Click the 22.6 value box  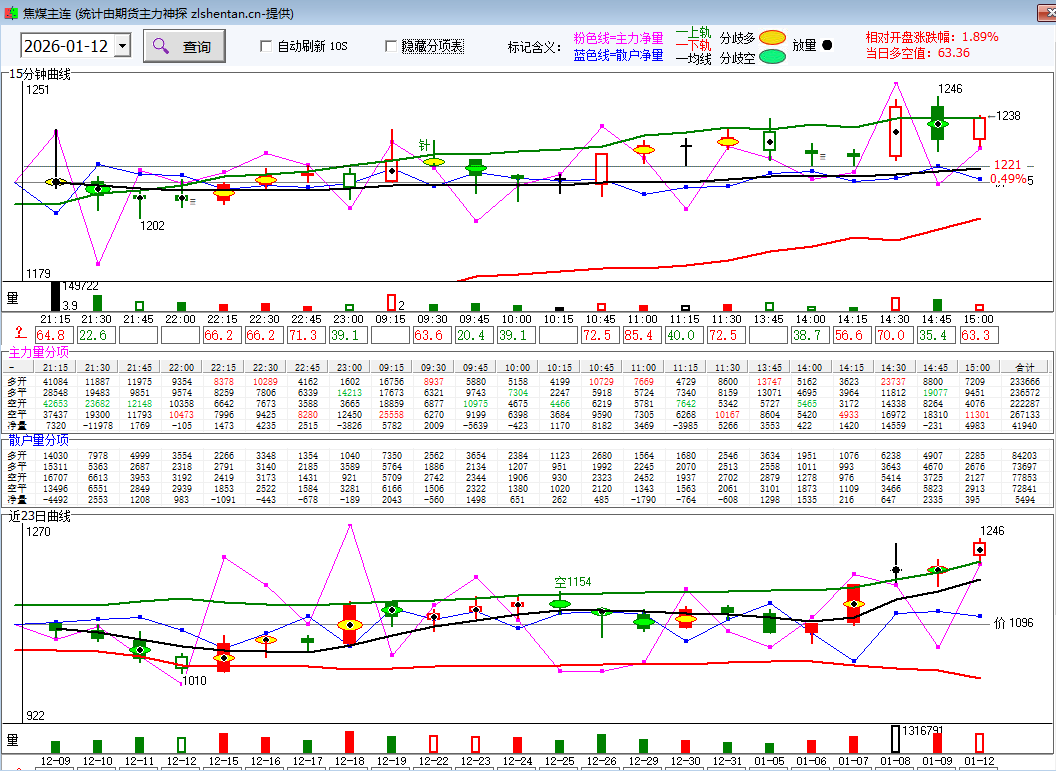click(96, 335)
